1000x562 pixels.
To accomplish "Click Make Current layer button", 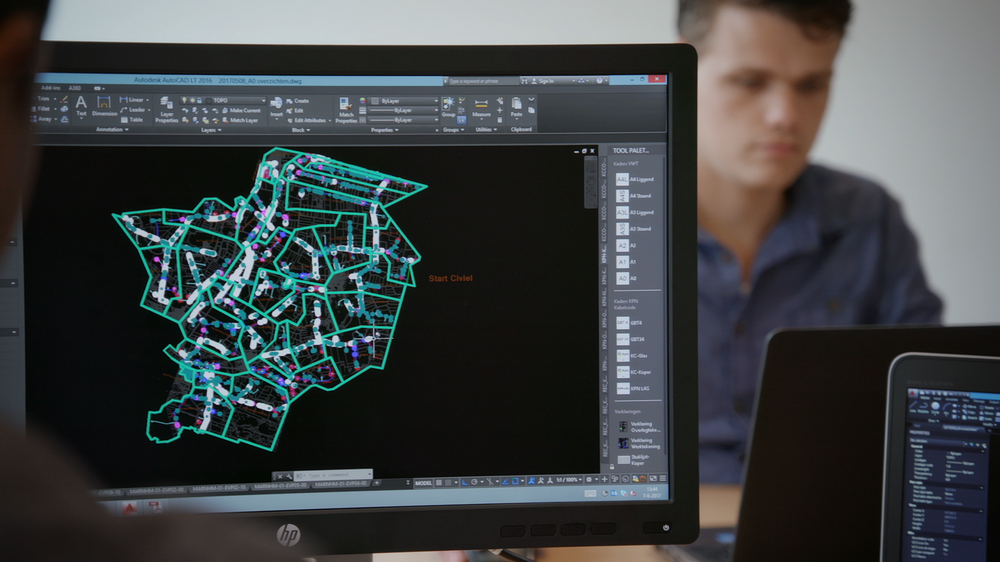I will point(240,110).
